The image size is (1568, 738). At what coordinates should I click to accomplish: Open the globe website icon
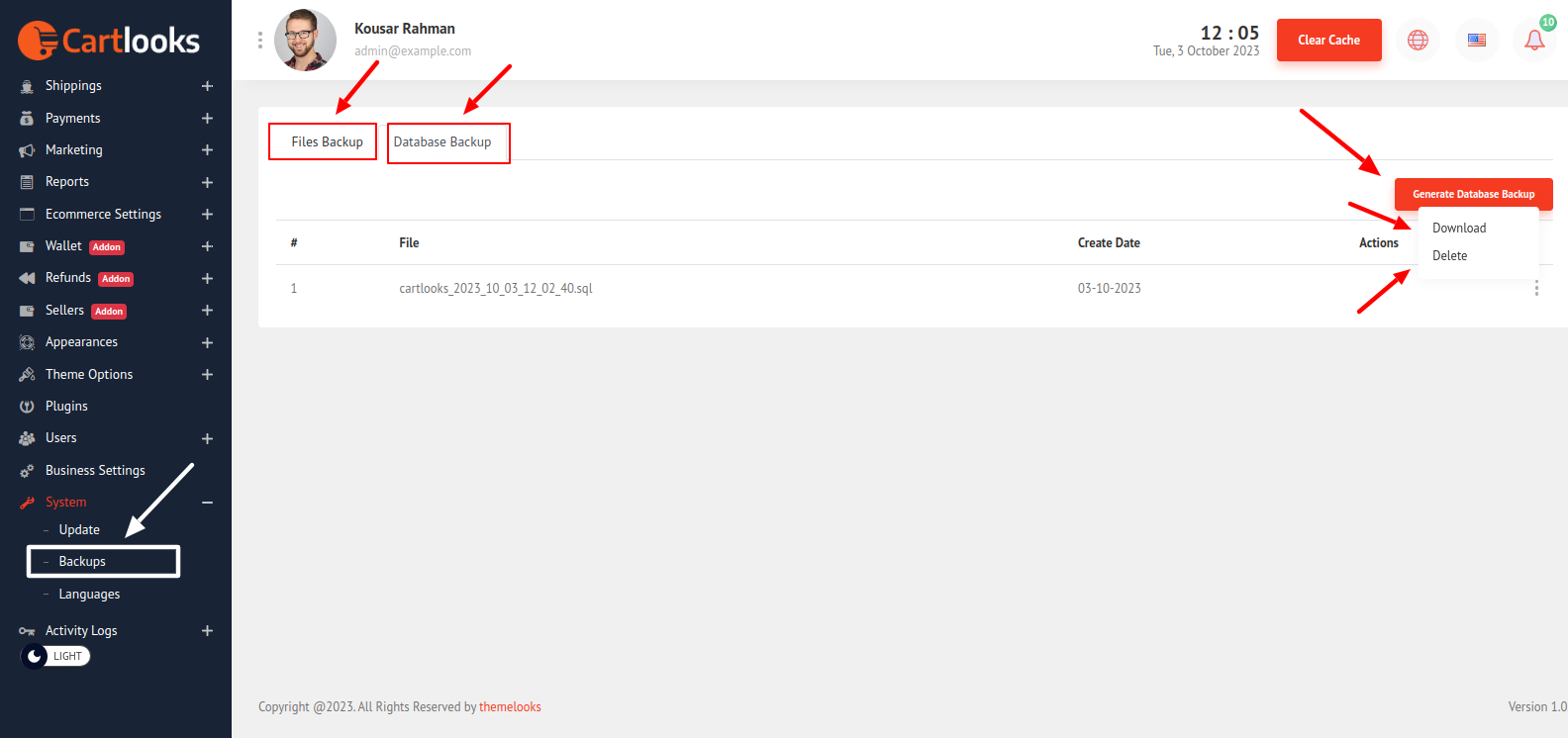1418,41
